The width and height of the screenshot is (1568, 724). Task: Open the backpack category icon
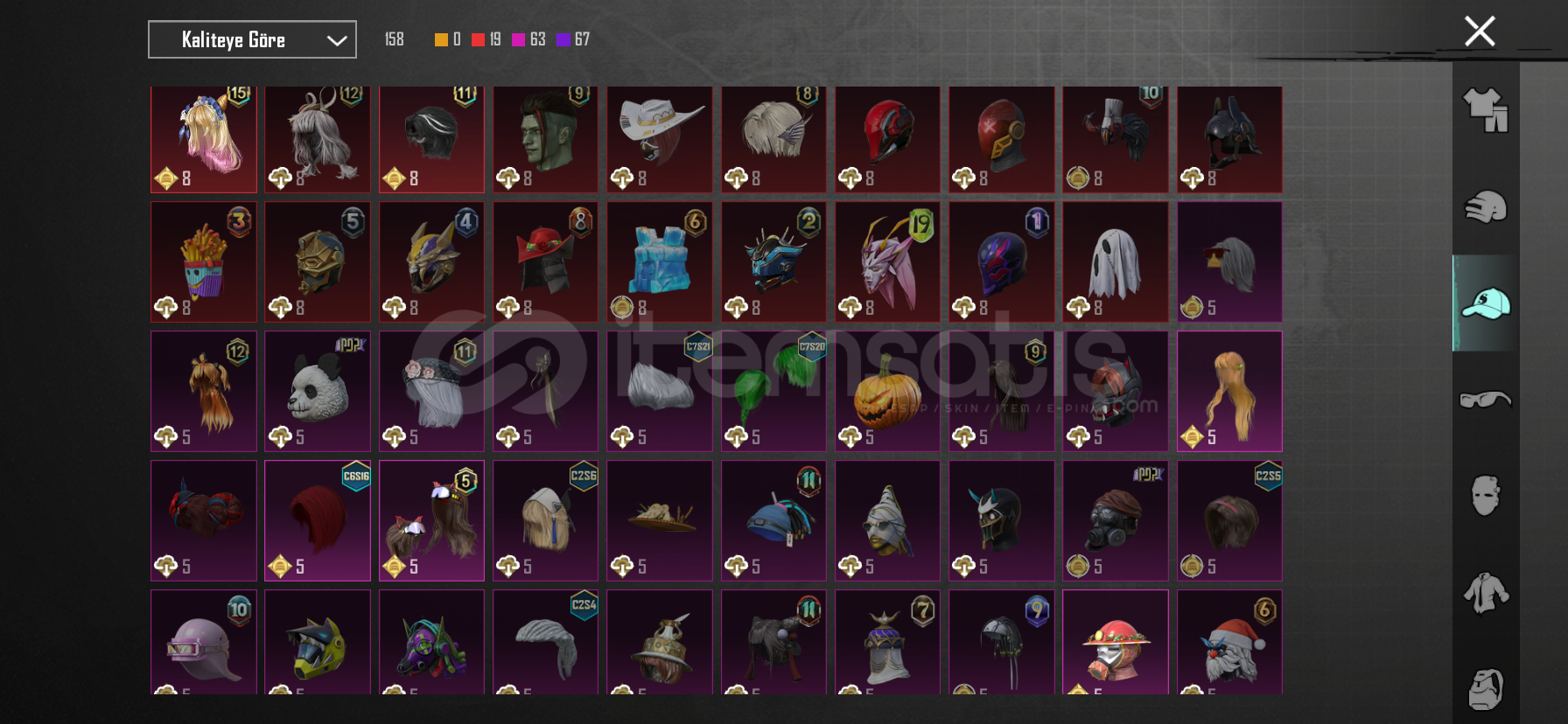(x=1486, y=690)
